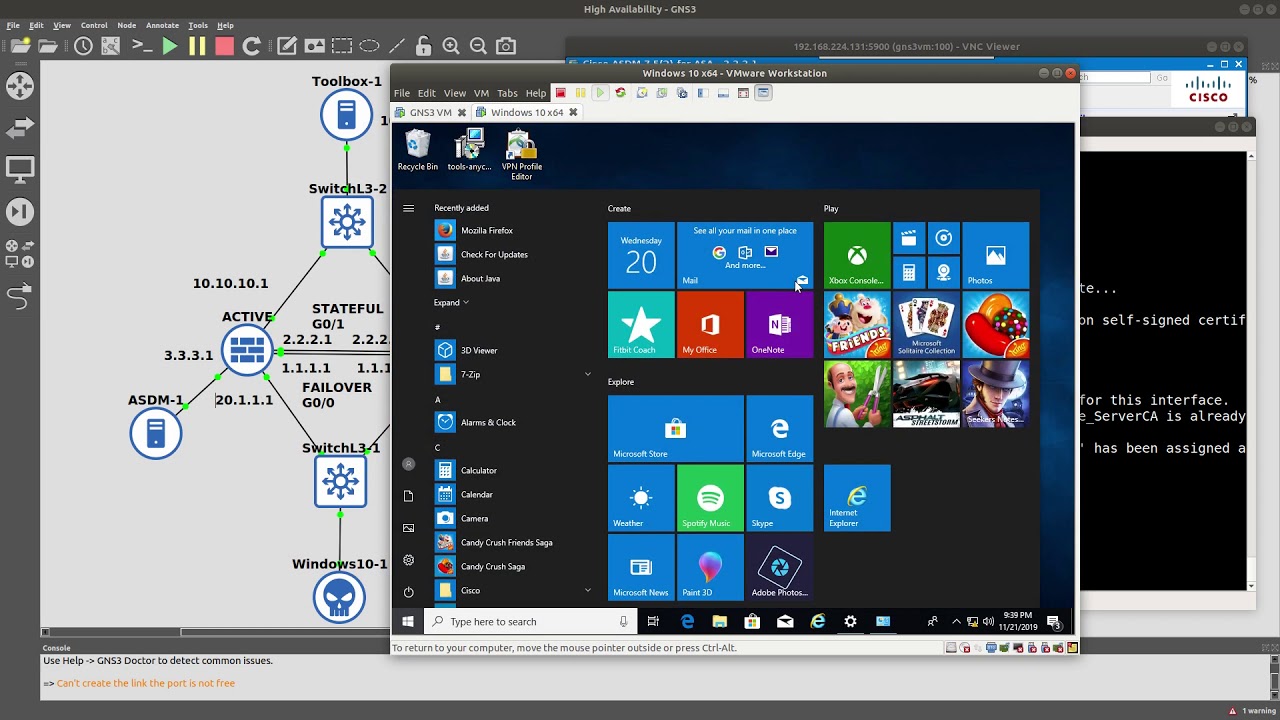Browse all devices in GNS3 sidebar
This screenshot has width=1280, height=720.
coord(20,253)
